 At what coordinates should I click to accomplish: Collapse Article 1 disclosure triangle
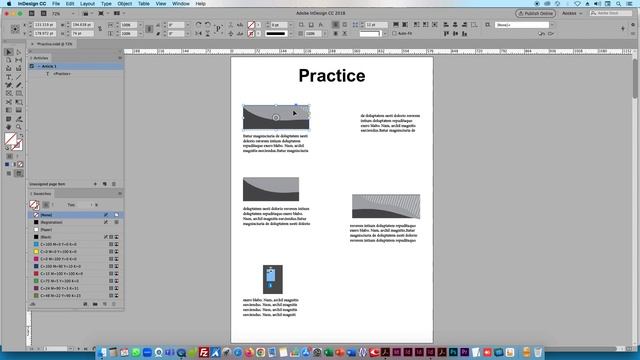(39, 66)
